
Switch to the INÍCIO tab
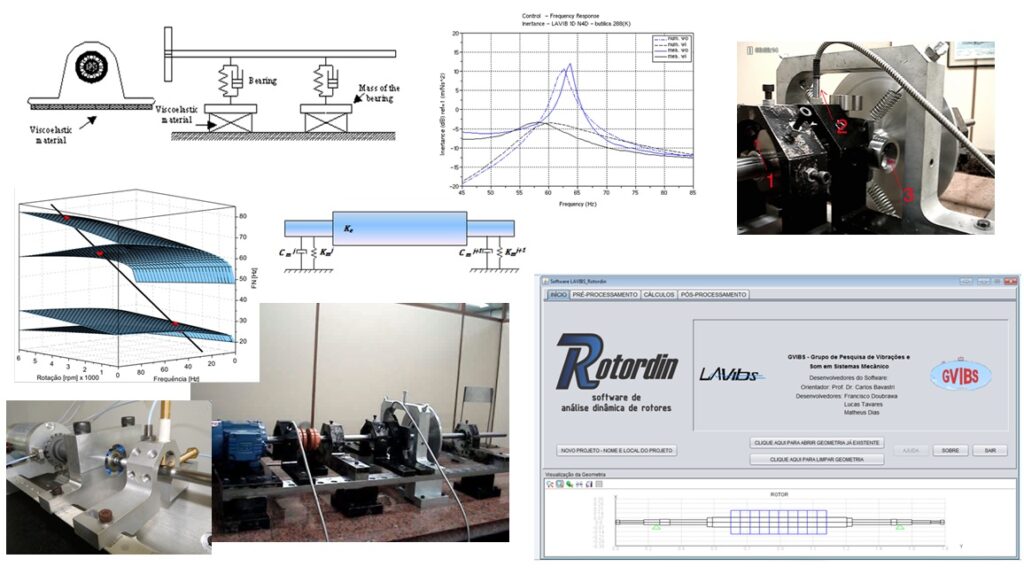coord(555,295)
